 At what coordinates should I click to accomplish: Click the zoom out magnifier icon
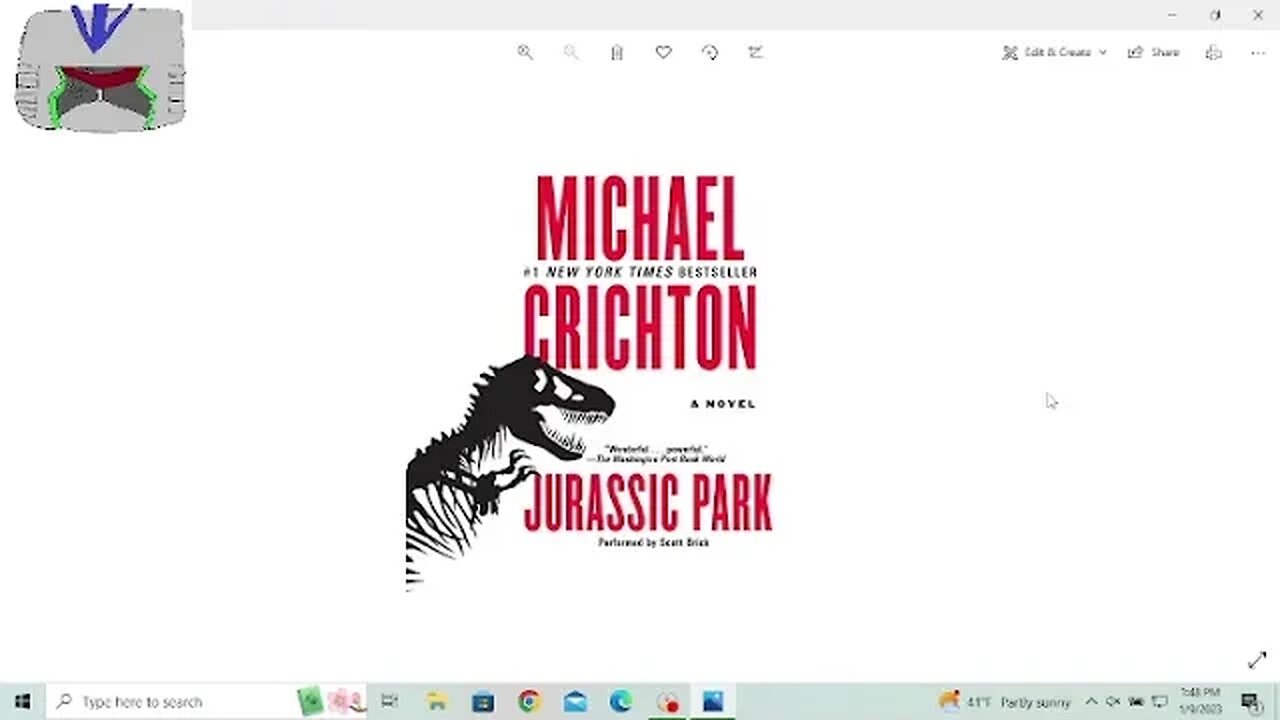click(571, 52)
